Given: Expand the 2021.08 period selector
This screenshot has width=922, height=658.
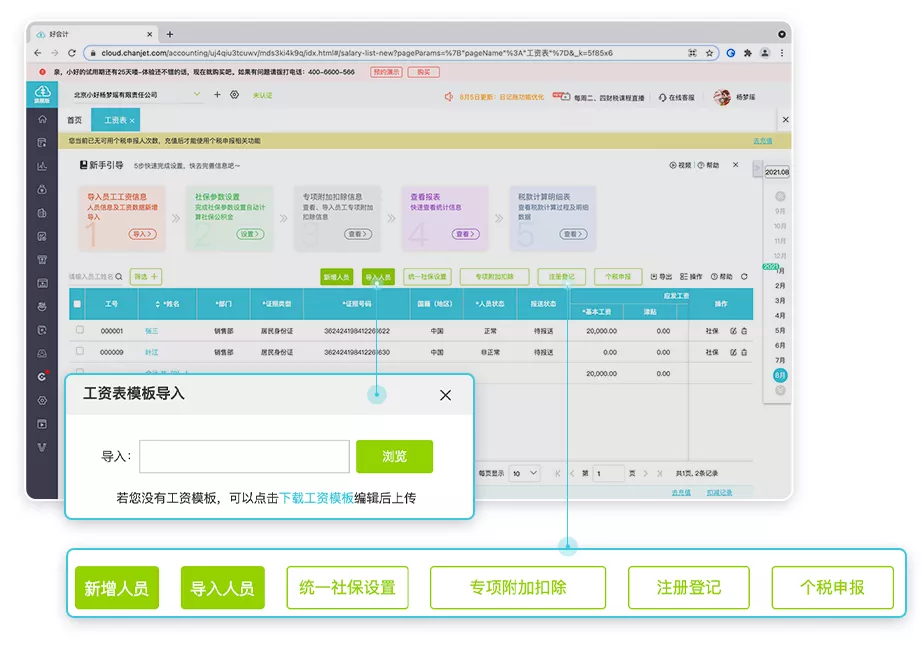Looking at the screenshot, I should pos(777,172).
